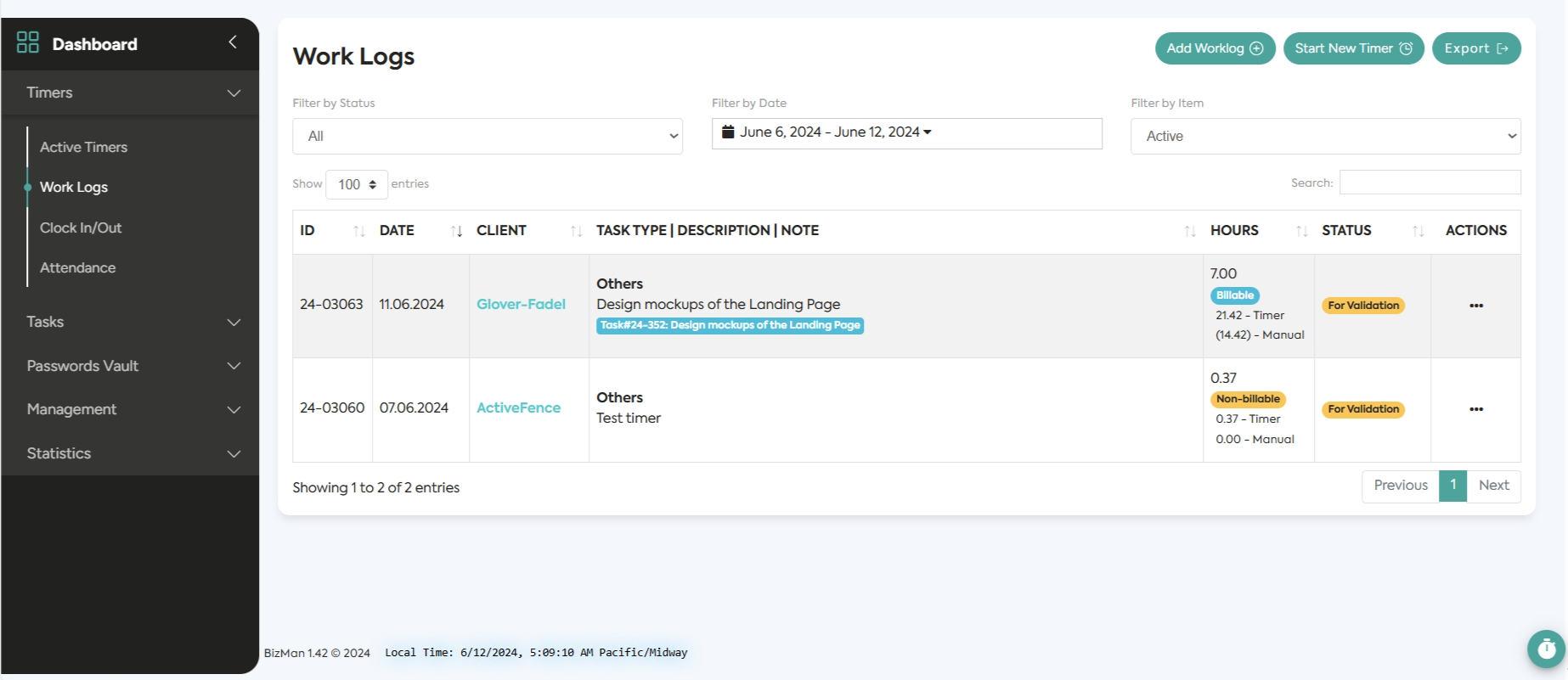Open the ActiveFence client link
The image size is (1568, 680).
click(518, 407)
